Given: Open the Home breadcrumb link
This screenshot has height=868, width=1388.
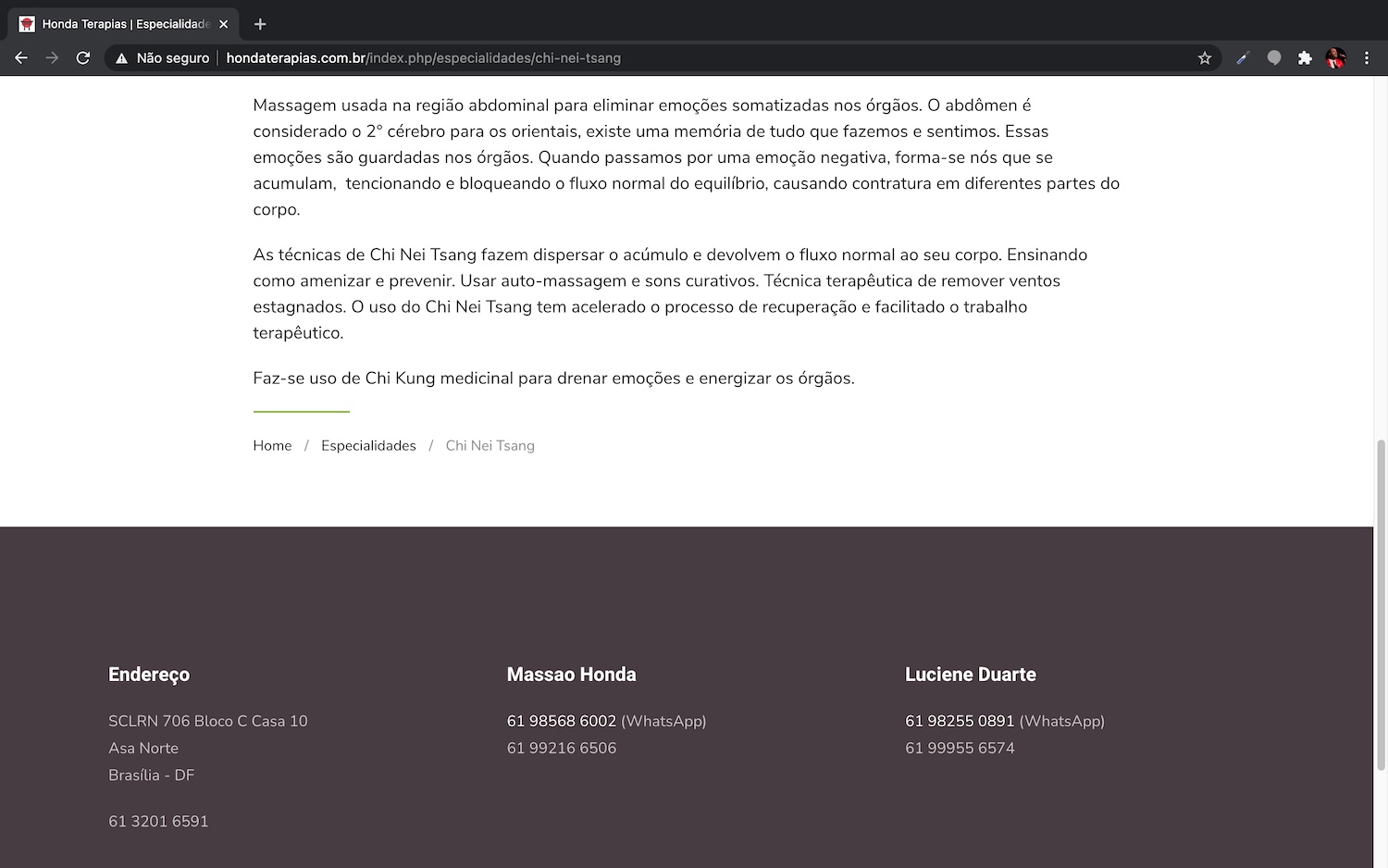Looking at the screenshot, I should 272,446.
